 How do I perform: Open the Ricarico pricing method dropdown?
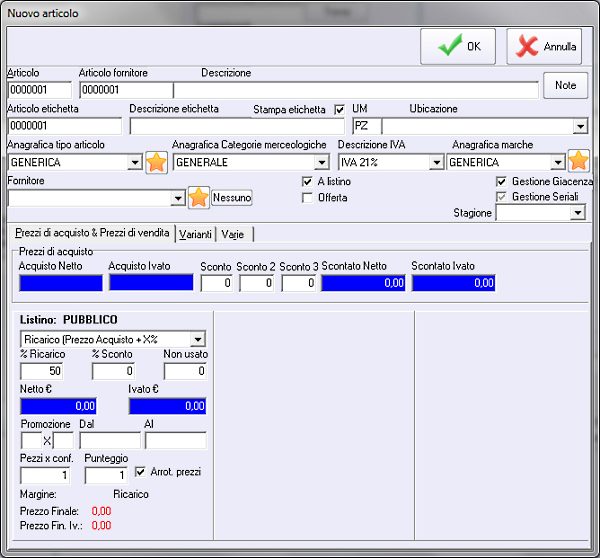click(x=197, y=339)
